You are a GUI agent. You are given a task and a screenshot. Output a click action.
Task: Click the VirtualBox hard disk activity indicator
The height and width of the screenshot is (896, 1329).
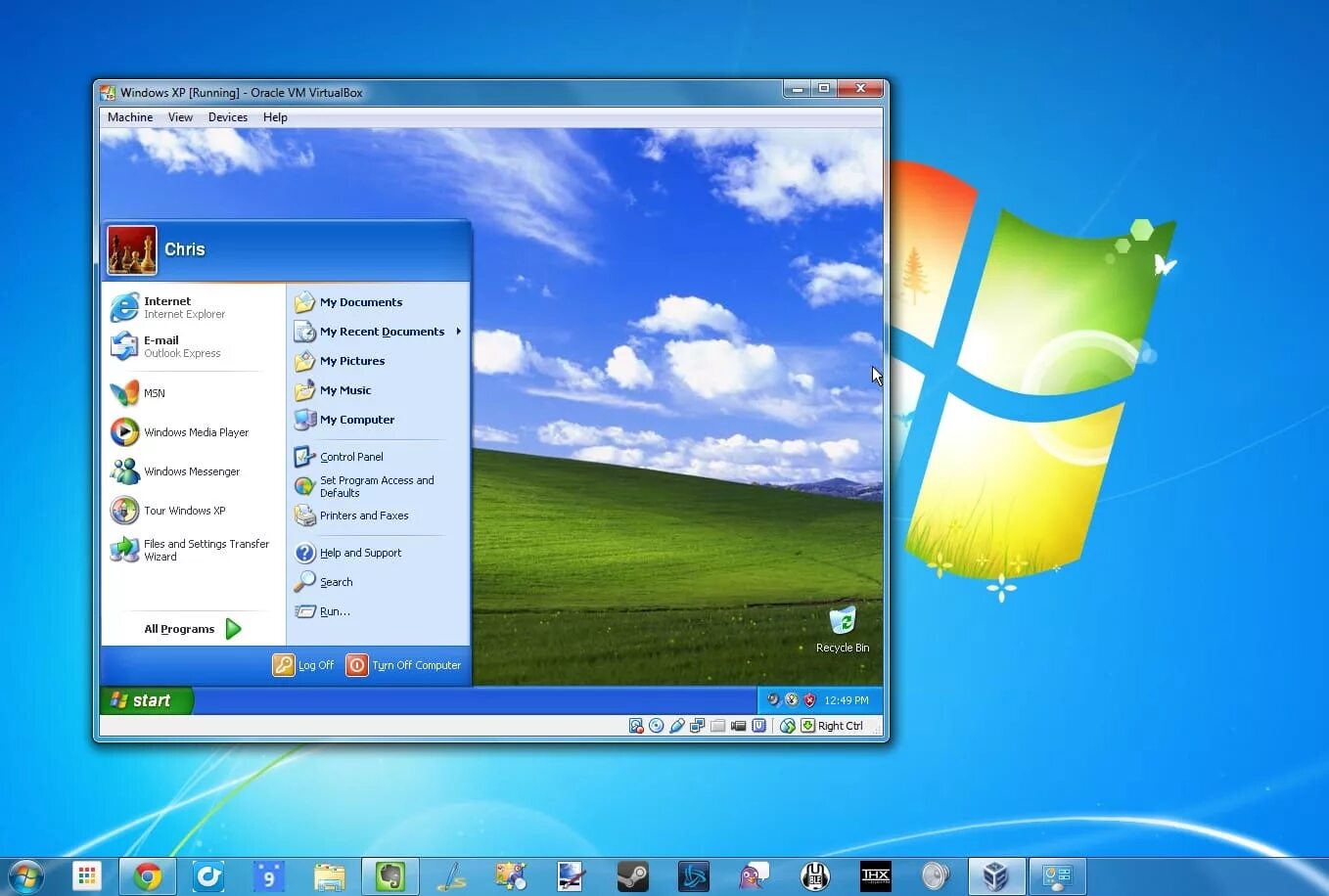(x=636, y=726)
